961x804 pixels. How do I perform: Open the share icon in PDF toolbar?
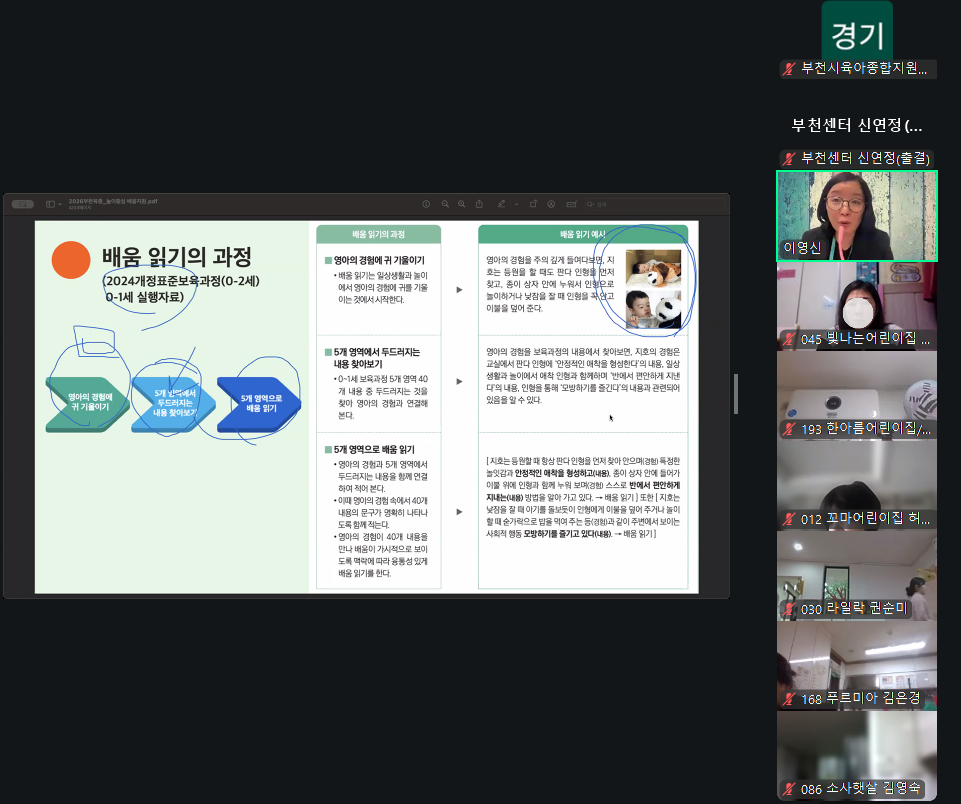[478, 204]
